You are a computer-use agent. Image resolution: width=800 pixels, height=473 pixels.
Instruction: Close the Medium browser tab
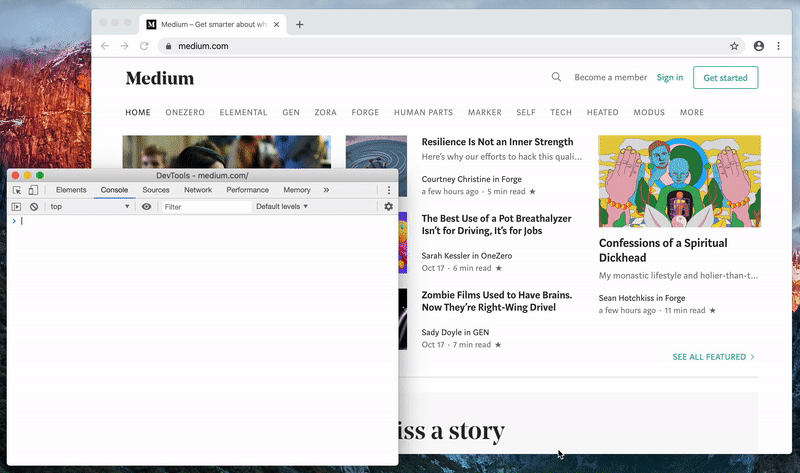coord(277,24)
